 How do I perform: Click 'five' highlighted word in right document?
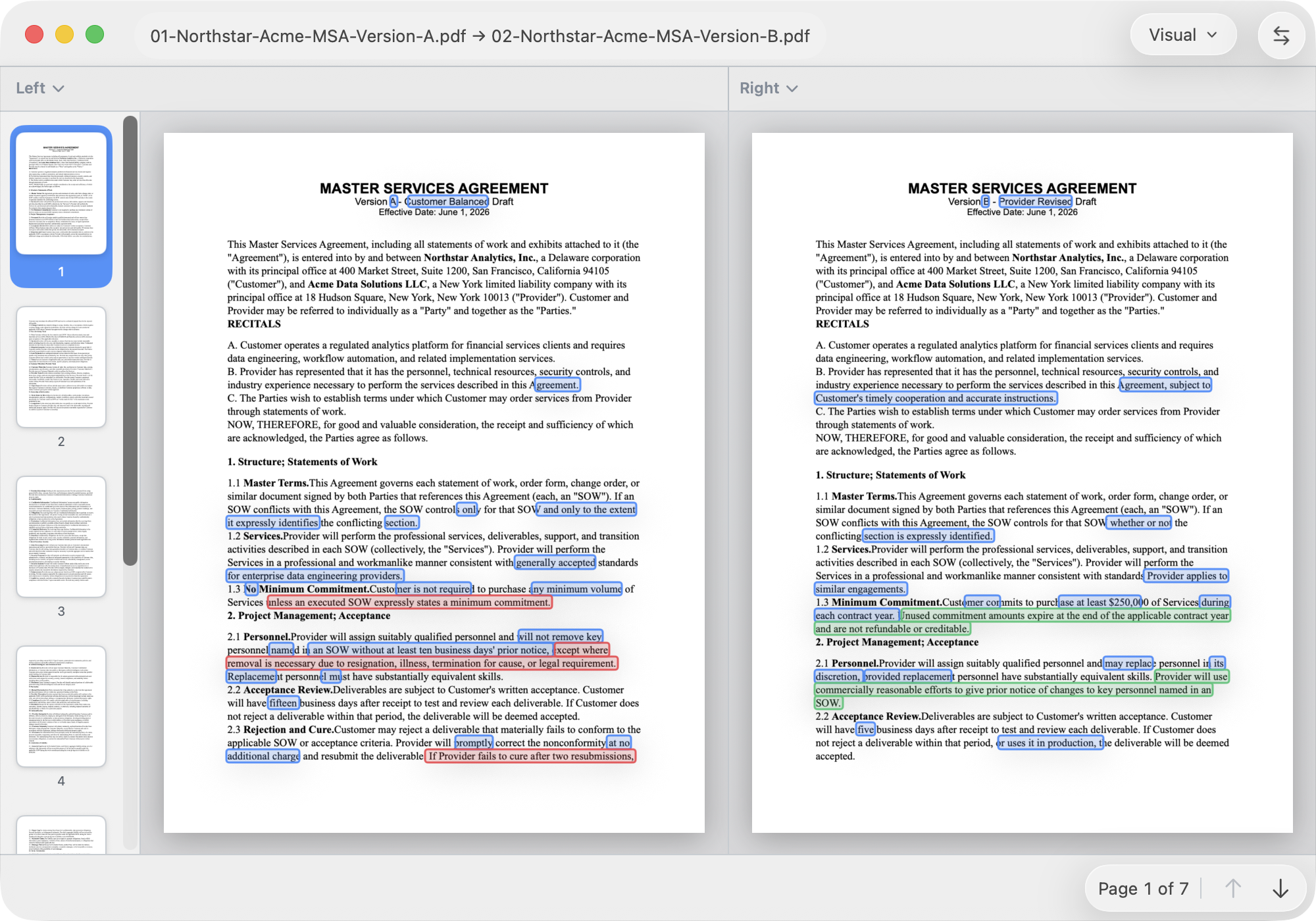(865, 729)
